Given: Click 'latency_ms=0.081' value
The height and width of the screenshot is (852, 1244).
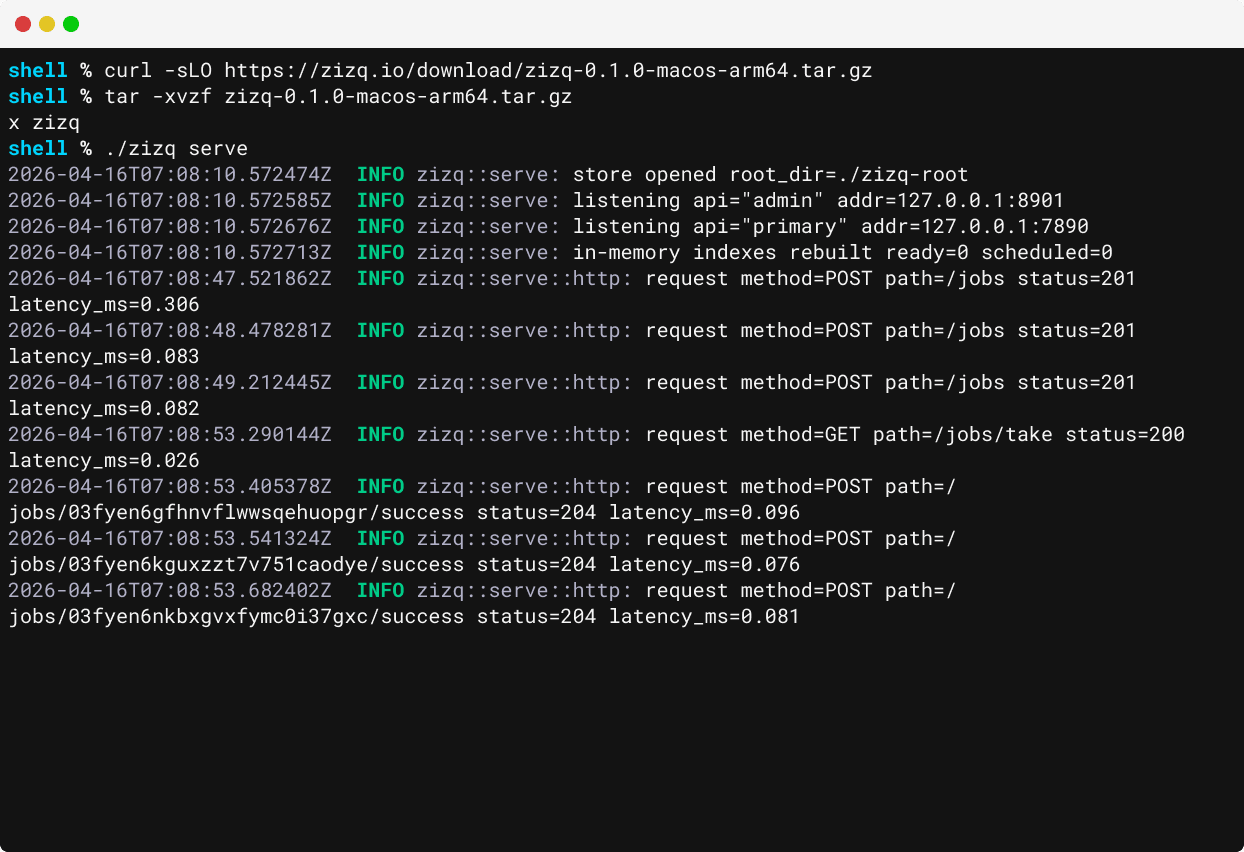Looking at the screenshot, I should tap(705, 617).
